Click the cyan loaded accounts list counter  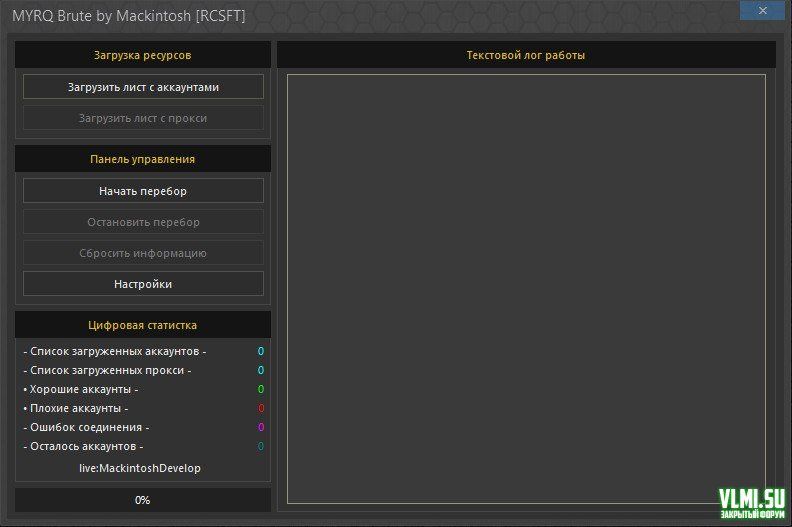click(261, 351)
